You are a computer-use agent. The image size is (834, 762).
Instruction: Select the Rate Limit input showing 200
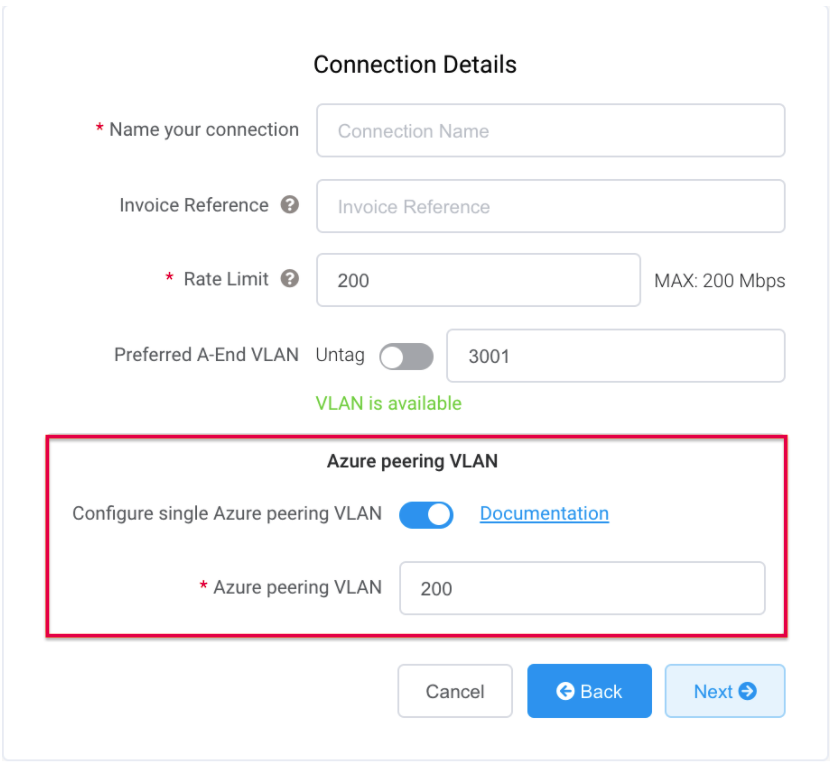[478, 280]
